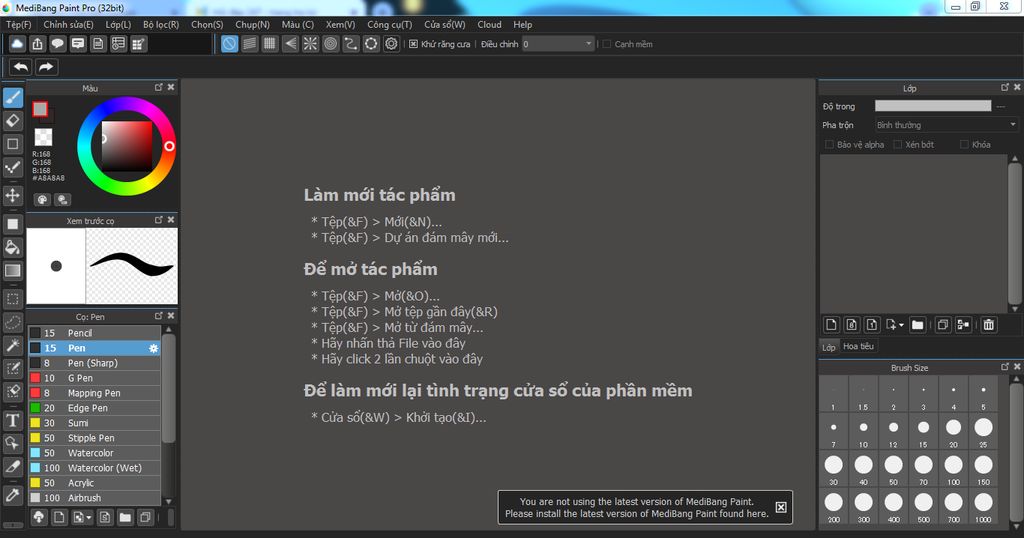Viewport: 1024px width, 538px height.
Task: Select the rectangular Selection tool
Action: [x=12, y=299]
